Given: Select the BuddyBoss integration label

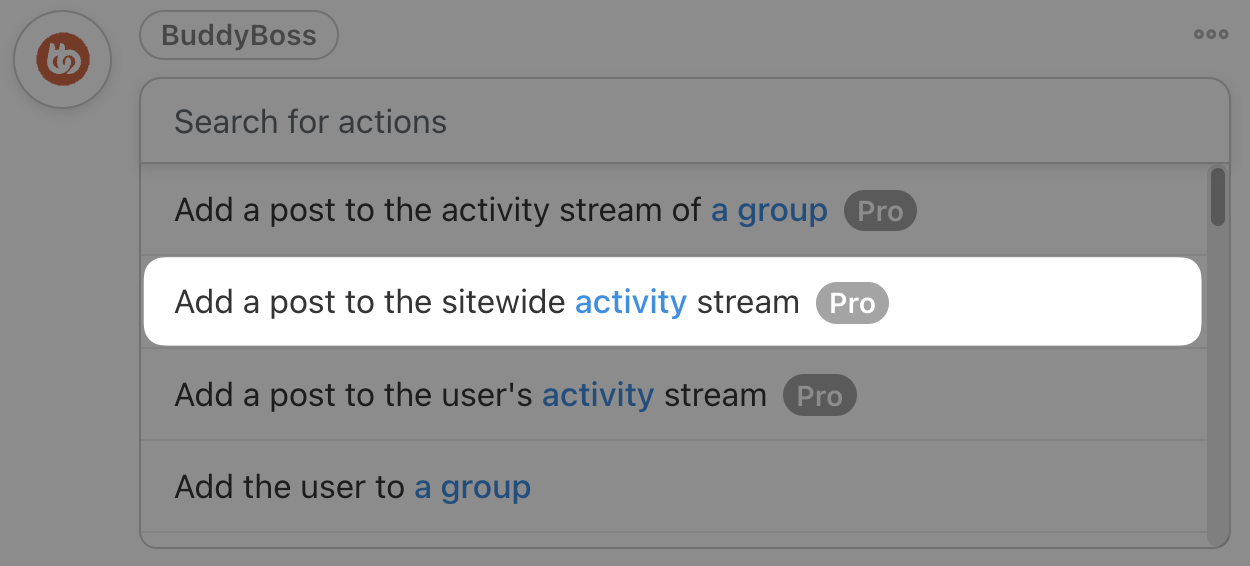Looking at the screenshot, I should pyautogui.click(x=239, y=36).
